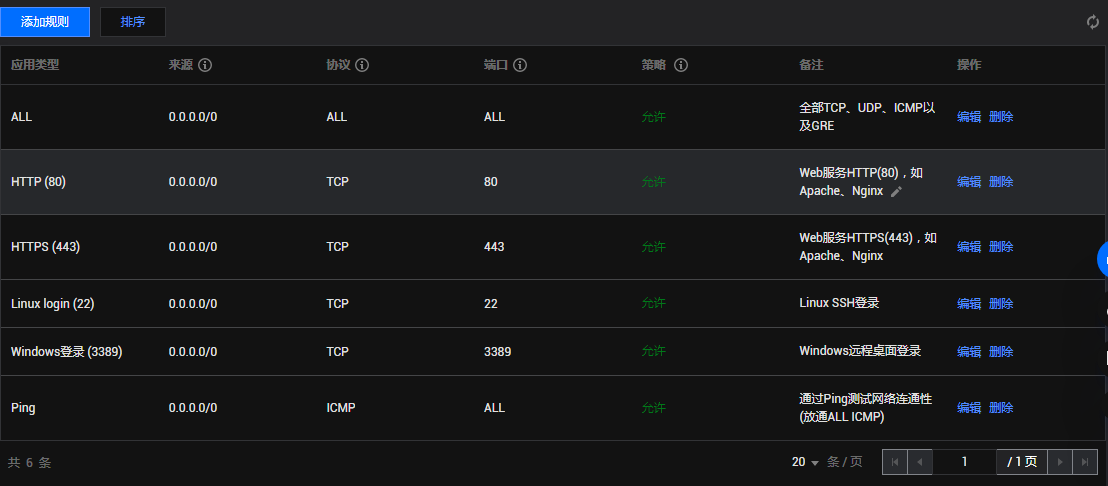Image resolution: width=1108 pixels, height=486 pixels.
Task: Click info icon next to 协议 header
Action: [x=362, y=65]
